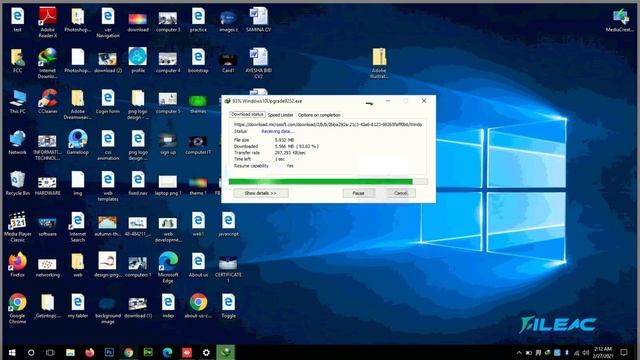Open Task View on taskbar
640x360 pixels.
pyautogui.click(x=50, y=352)
